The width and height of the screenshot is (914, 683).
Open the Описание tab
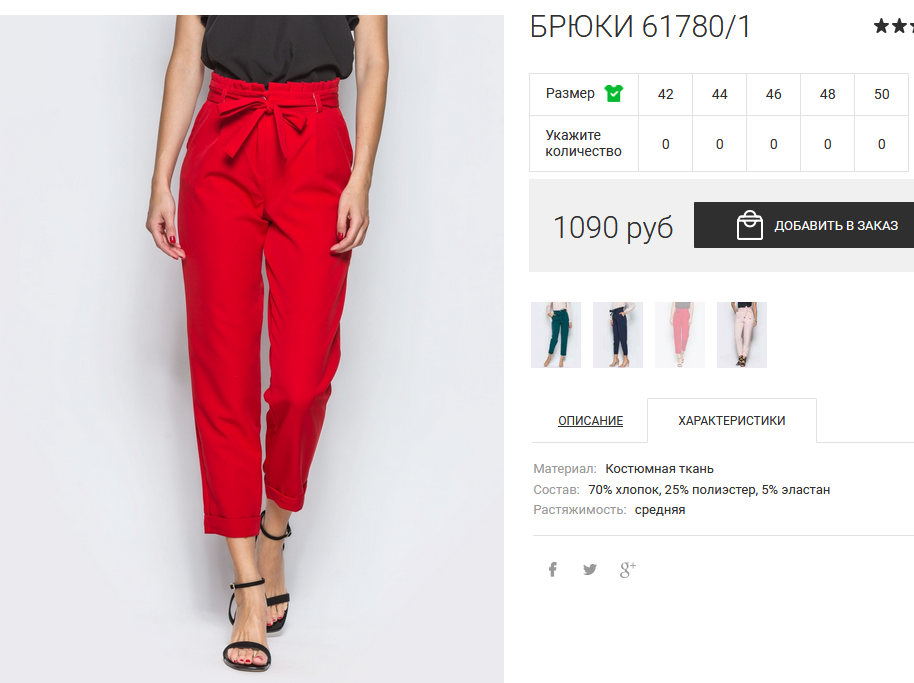(x=590, y=421)
